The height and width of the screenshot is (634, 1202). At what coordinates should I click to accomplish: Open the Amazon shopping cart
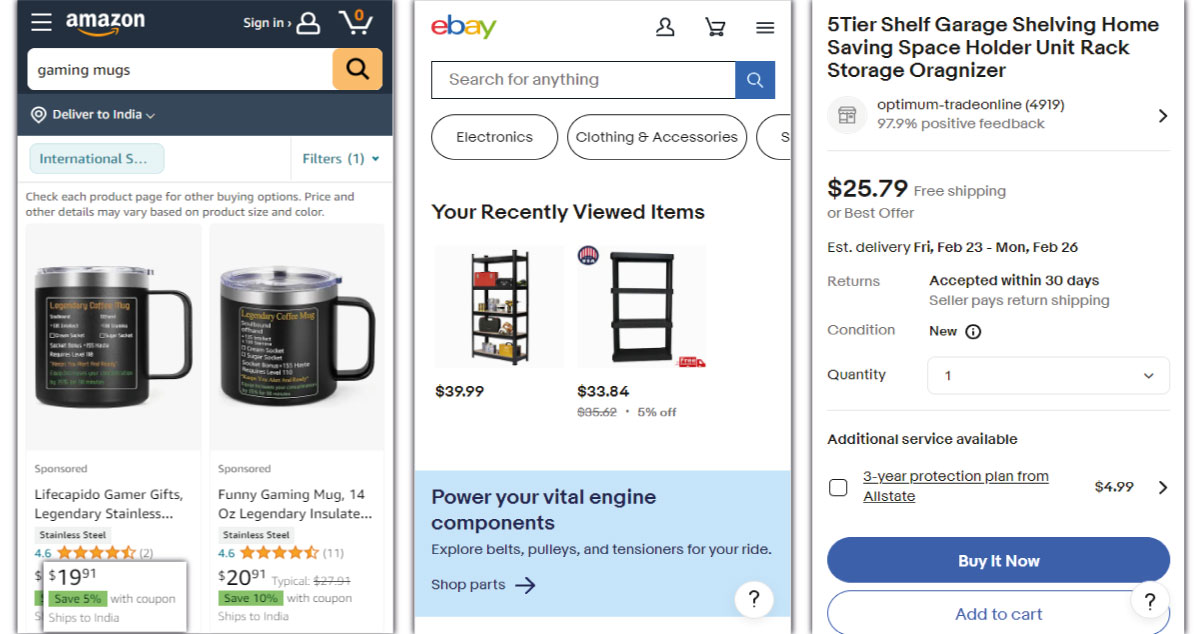click(355, 22)
